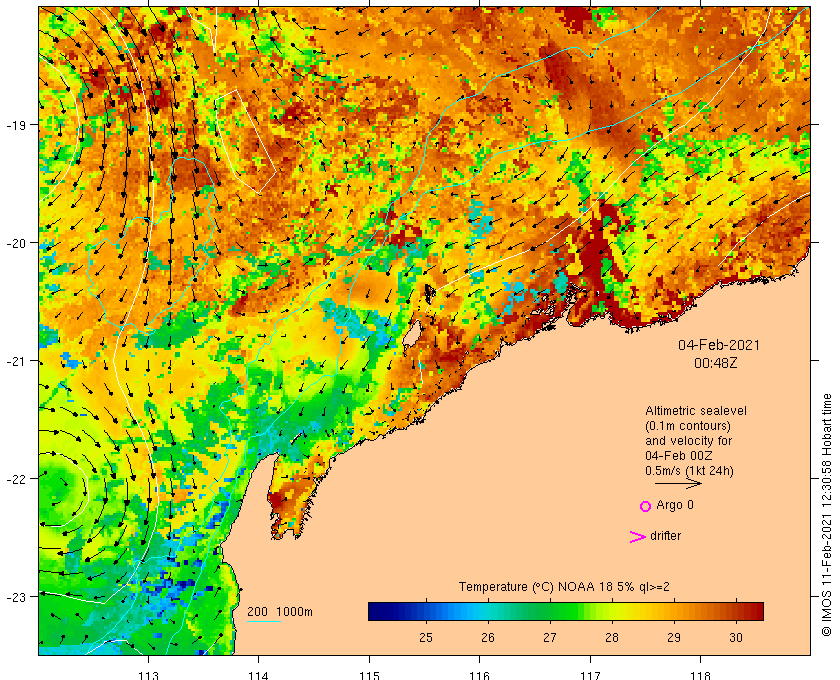Click the 'and velocity for' legend line
This screenshot has width=840, height=680.
(x=688, y=441)
